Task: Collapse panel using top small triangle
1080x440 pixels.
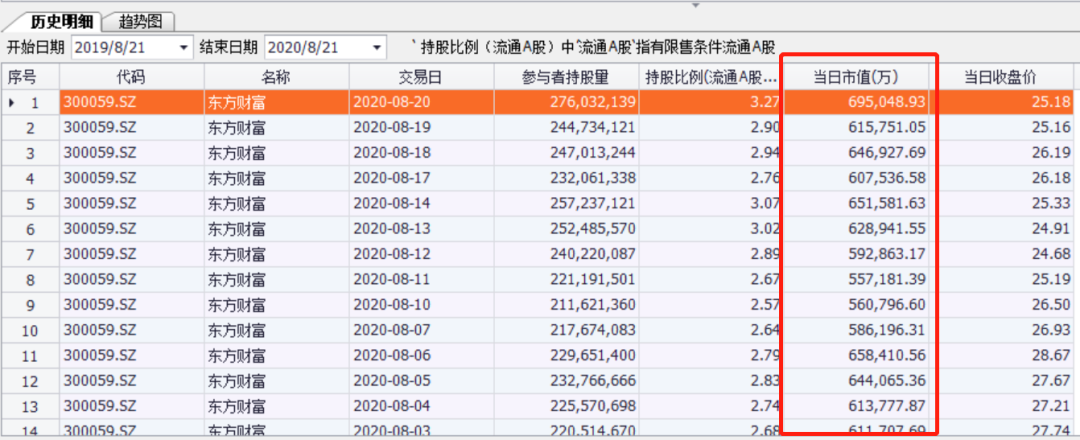Action: tap(695, 5)
